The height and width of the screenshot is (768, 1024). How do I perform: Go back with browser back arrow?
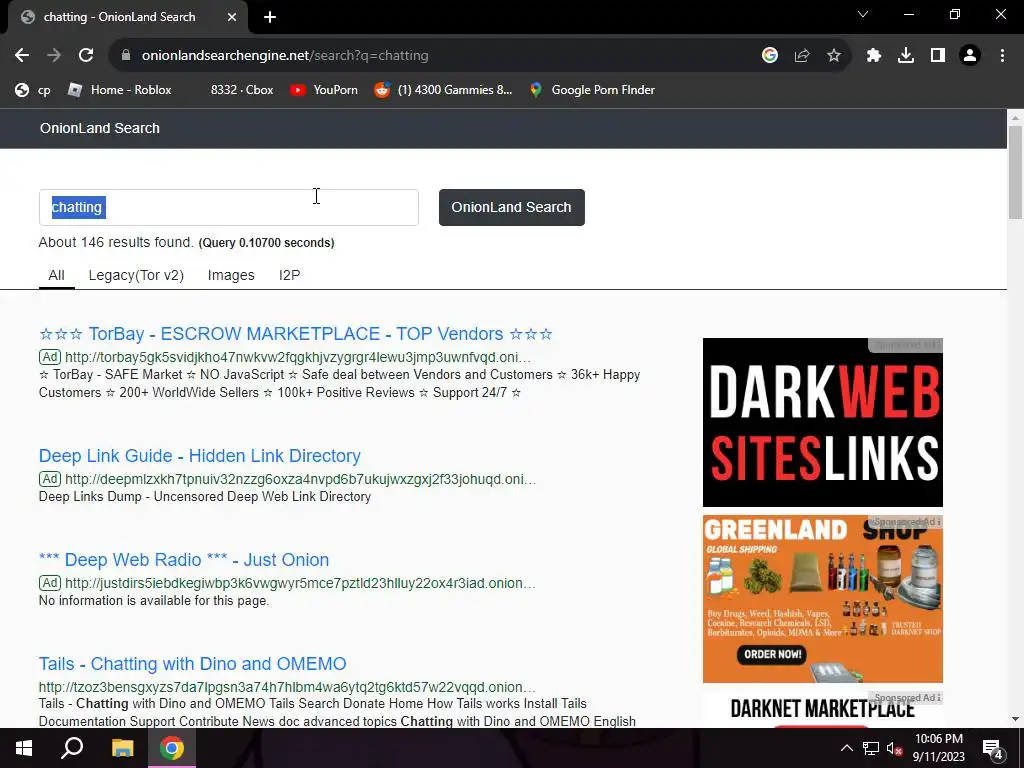(22, 56)
